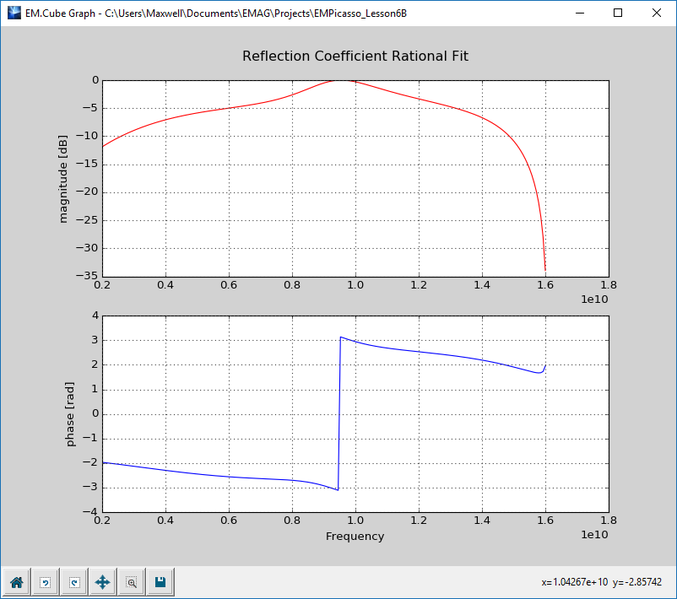This screenshot has width=677, height=599.
Task: Click the Save figure floppy icon
Action: click(x=161, y=582)
